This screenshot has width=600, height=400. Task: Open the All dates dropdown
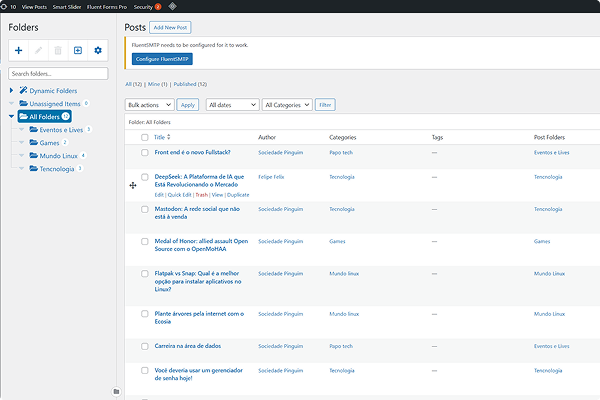[x=231, y=105]
